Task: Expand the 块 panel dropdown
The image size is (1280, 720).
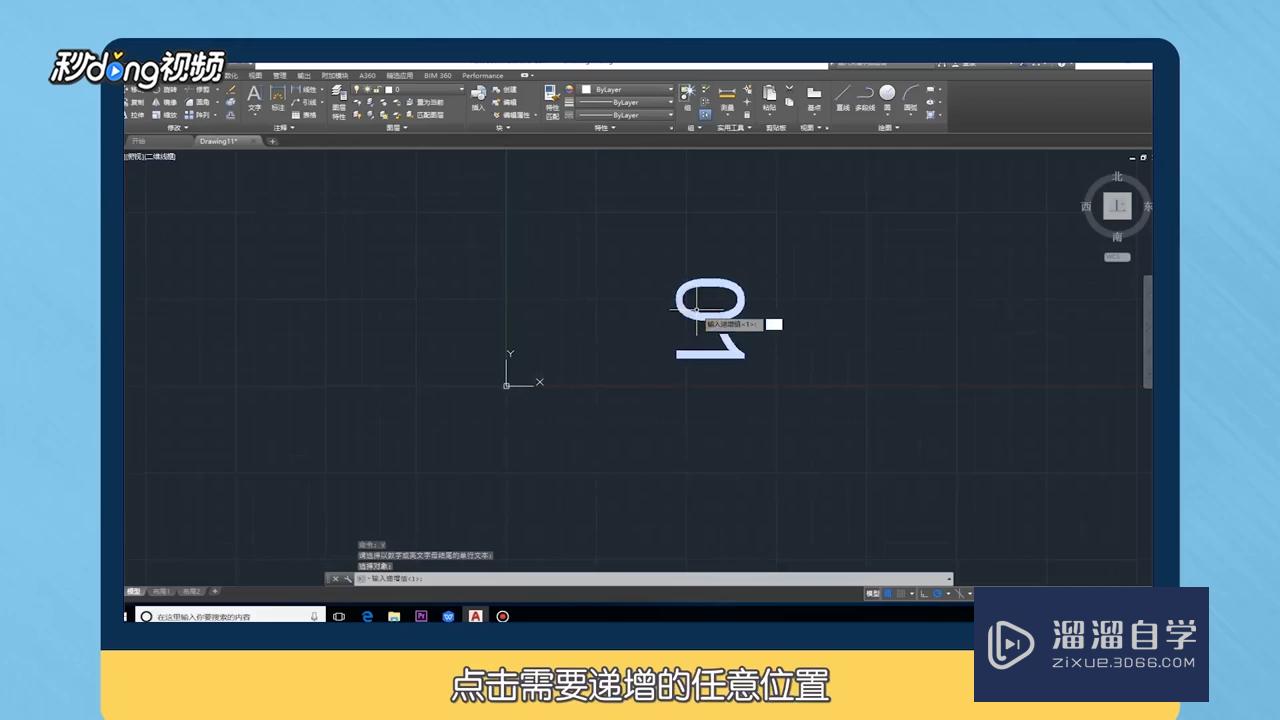Action: point(503,128)
